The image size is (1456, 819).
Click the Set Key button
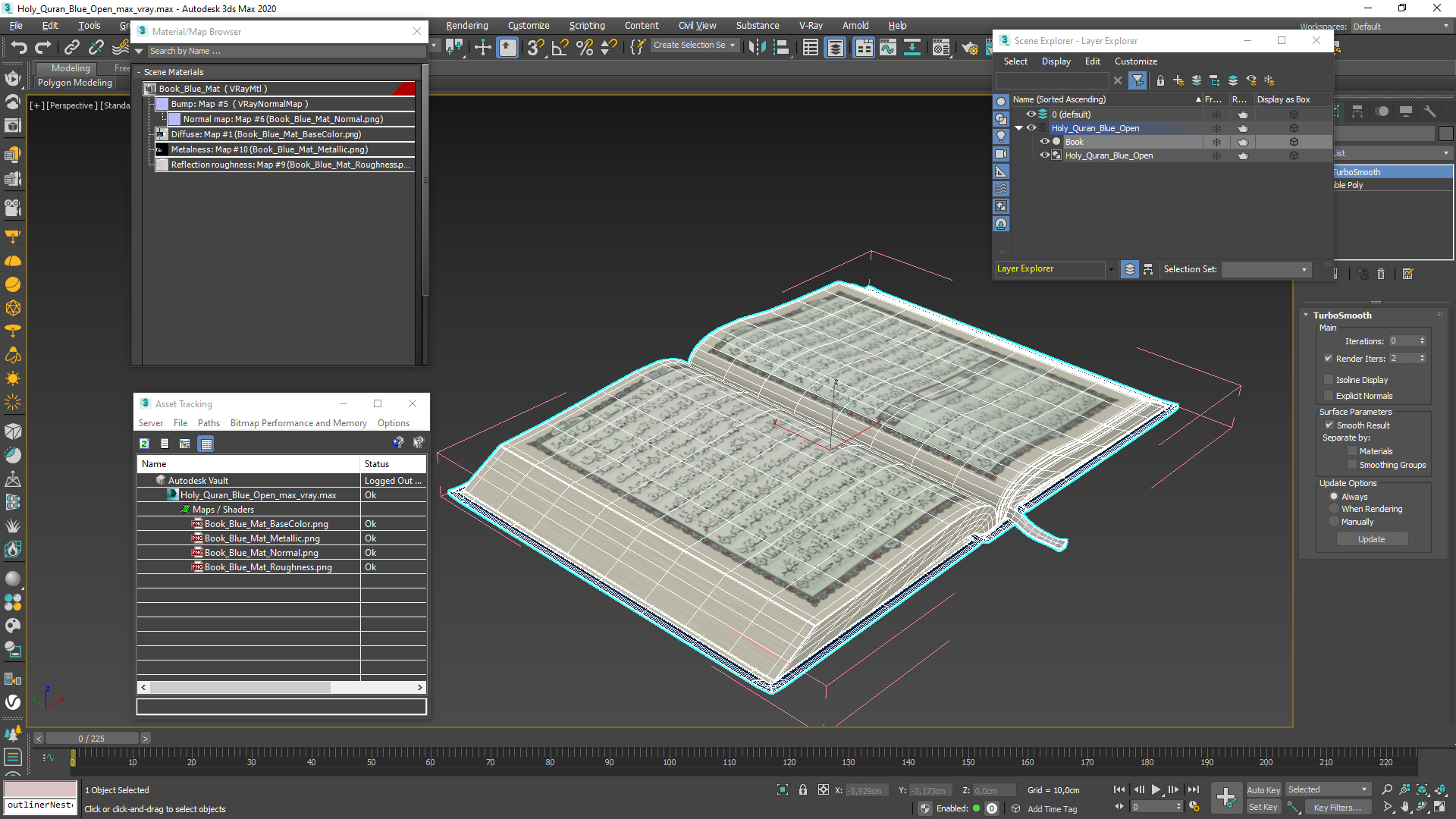click(1263, 807)
